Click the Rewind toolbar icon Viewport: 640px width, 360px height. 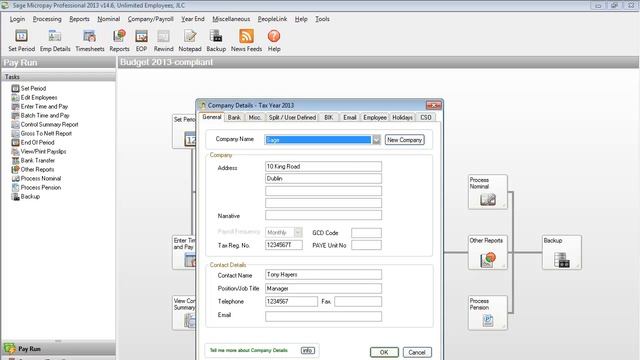click(x=163, y=40)
